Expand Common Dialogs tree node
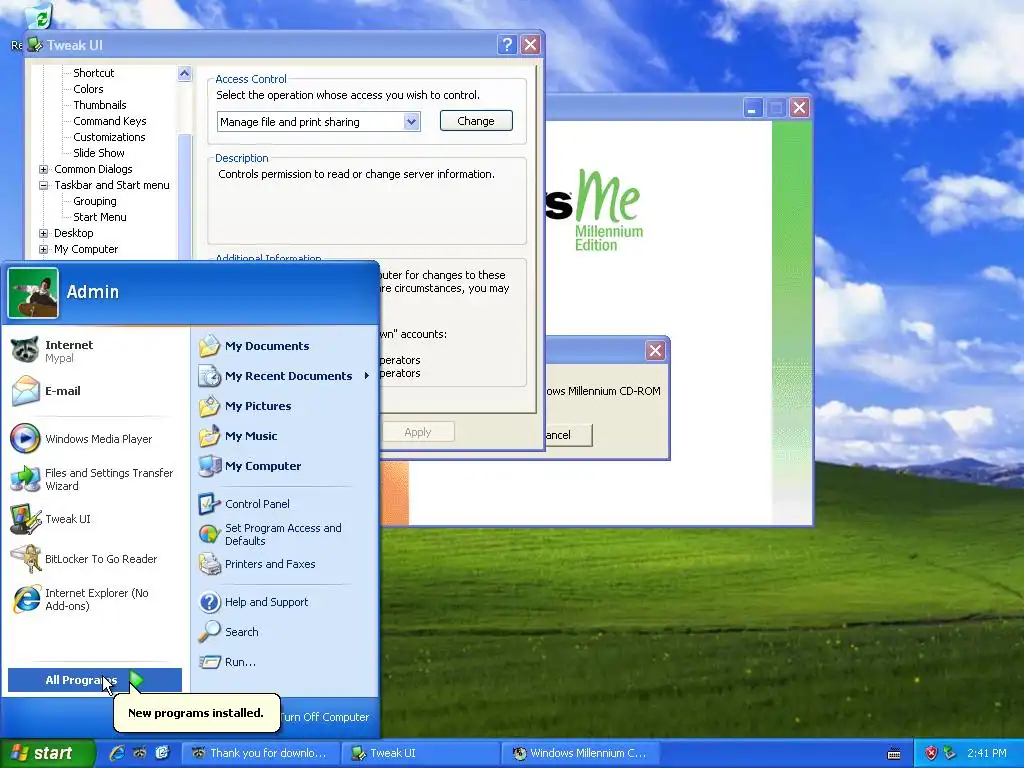The width and height of the screenshot is (1024, 768). (44, 169)
